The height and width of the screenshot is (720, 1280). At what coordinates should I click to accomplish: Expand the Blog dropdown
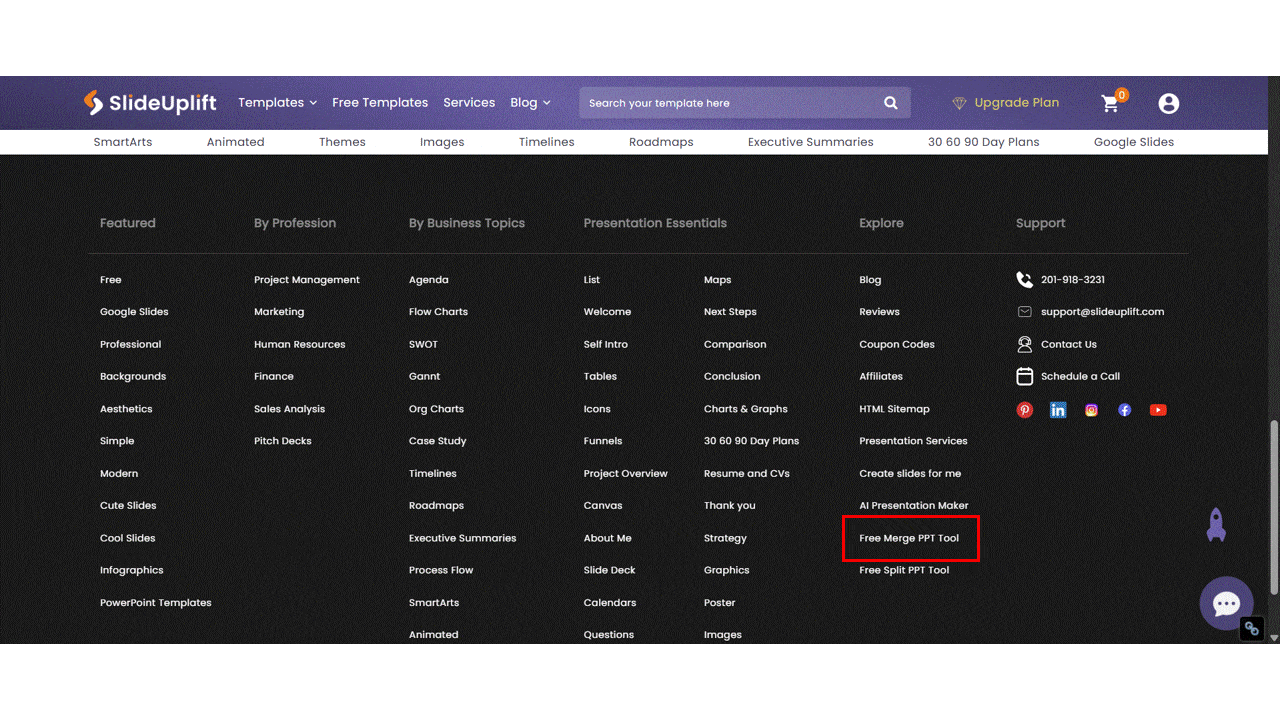point(530,102)
